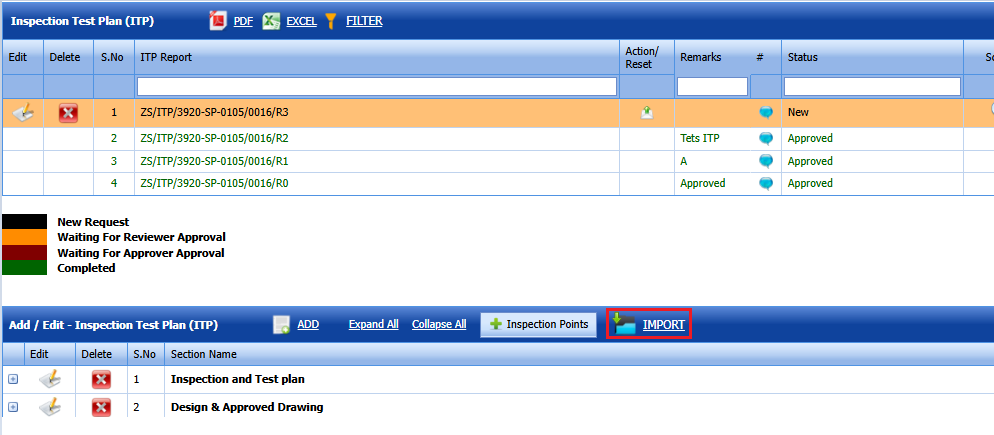Open the EXCEL link
Viewport: 994px width, 435px height.
click(x=301, y=21)
